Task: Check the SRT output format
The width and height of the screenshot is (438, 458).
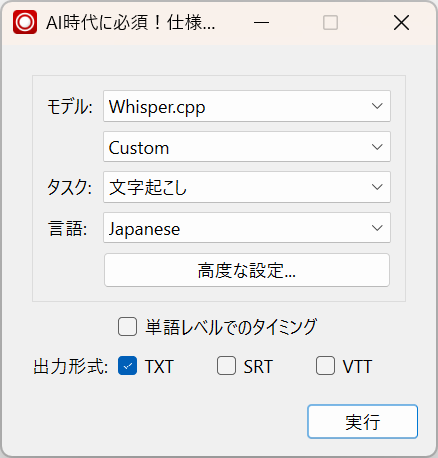Action: [226, 366]
